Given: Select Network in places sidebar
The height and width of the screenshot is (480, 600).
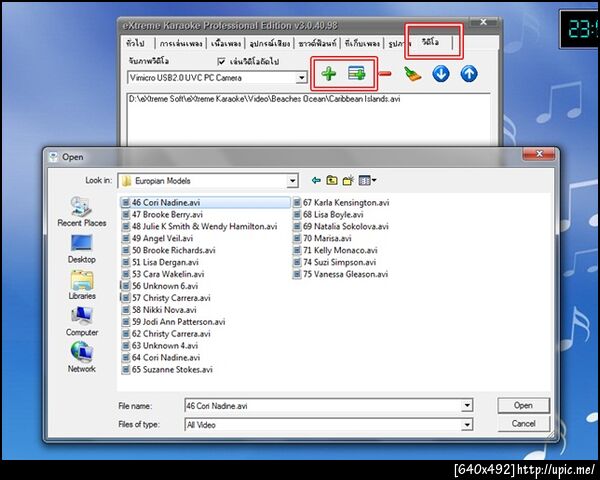Looking at the screenshot, I should tap(82, 358).
